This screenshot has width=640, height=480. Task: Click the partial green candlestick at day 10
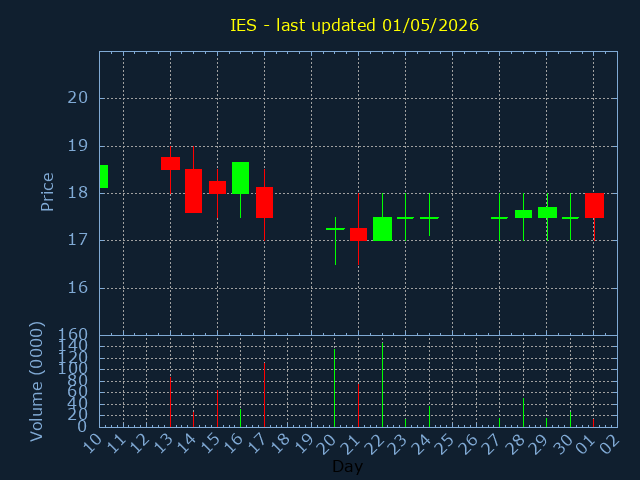click(x=104, y=176)
